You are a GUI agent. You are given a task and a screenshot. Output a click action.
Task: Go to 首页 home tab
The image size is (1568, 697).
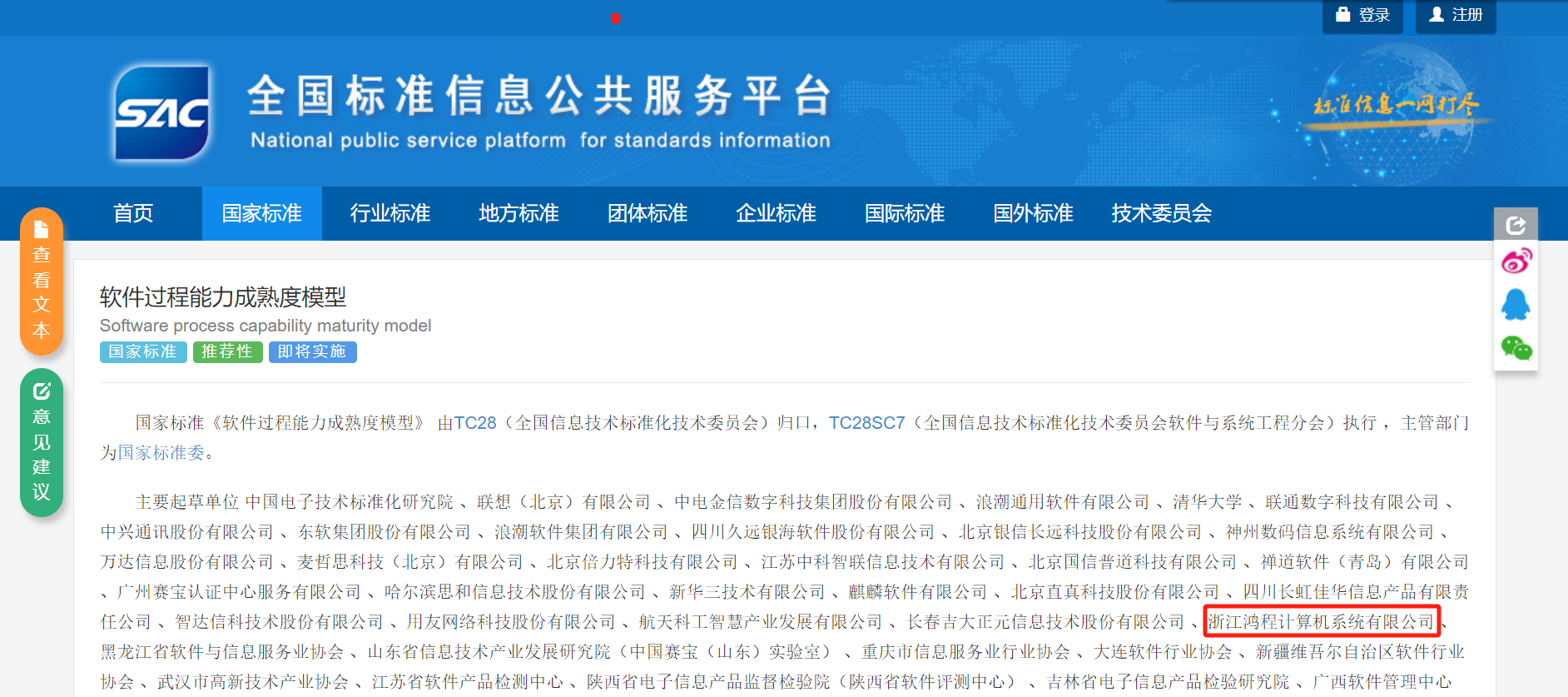(133, 213)
